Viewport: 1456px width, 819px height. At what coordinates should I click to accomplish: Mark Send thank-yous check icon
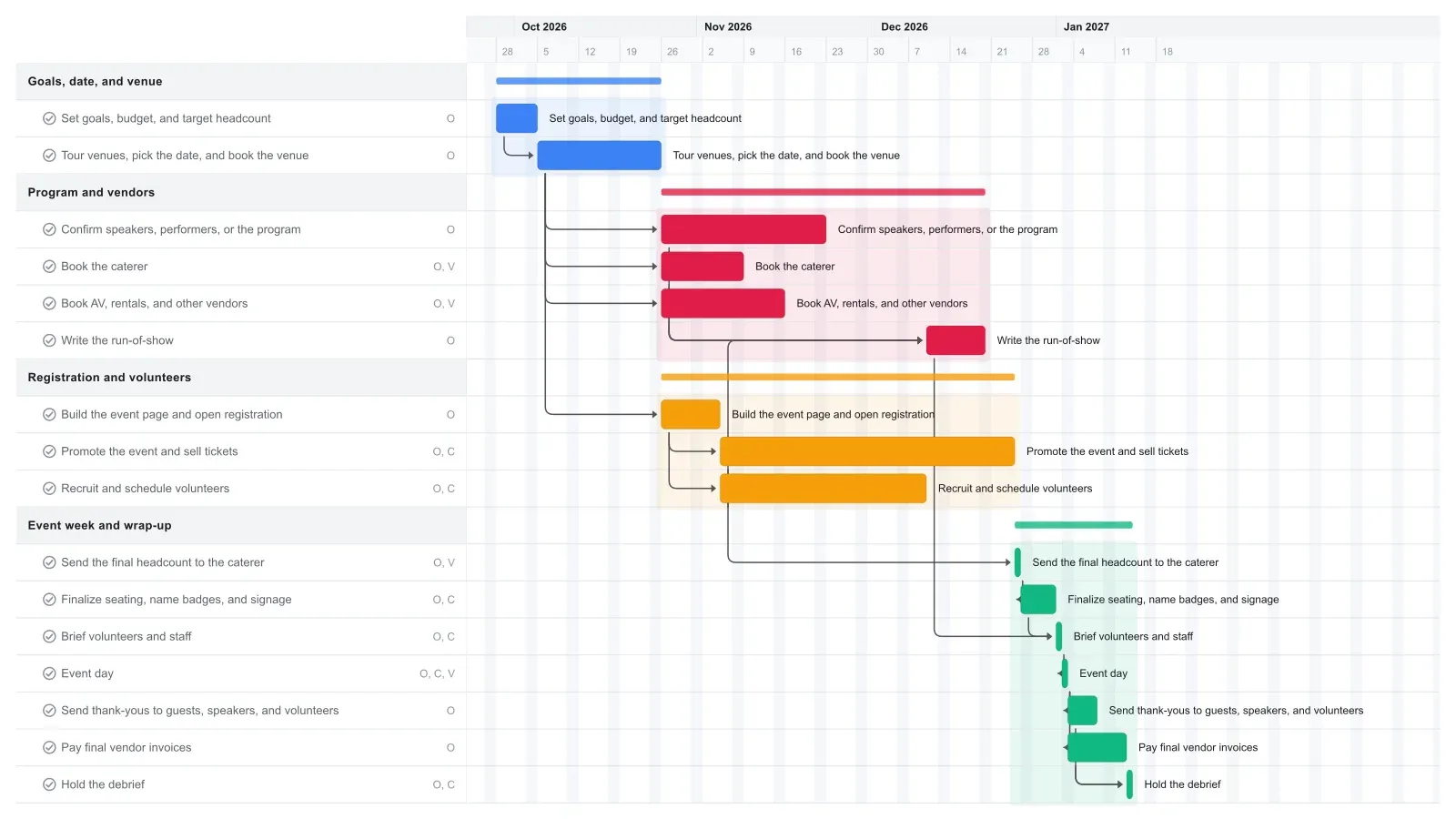coord(49,711)
